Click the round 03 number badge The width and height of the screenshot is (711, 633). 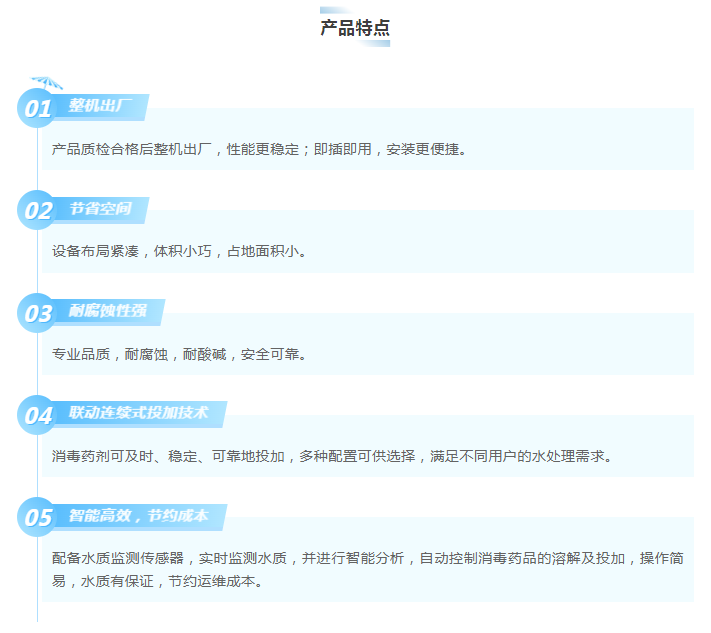[38, 313]
